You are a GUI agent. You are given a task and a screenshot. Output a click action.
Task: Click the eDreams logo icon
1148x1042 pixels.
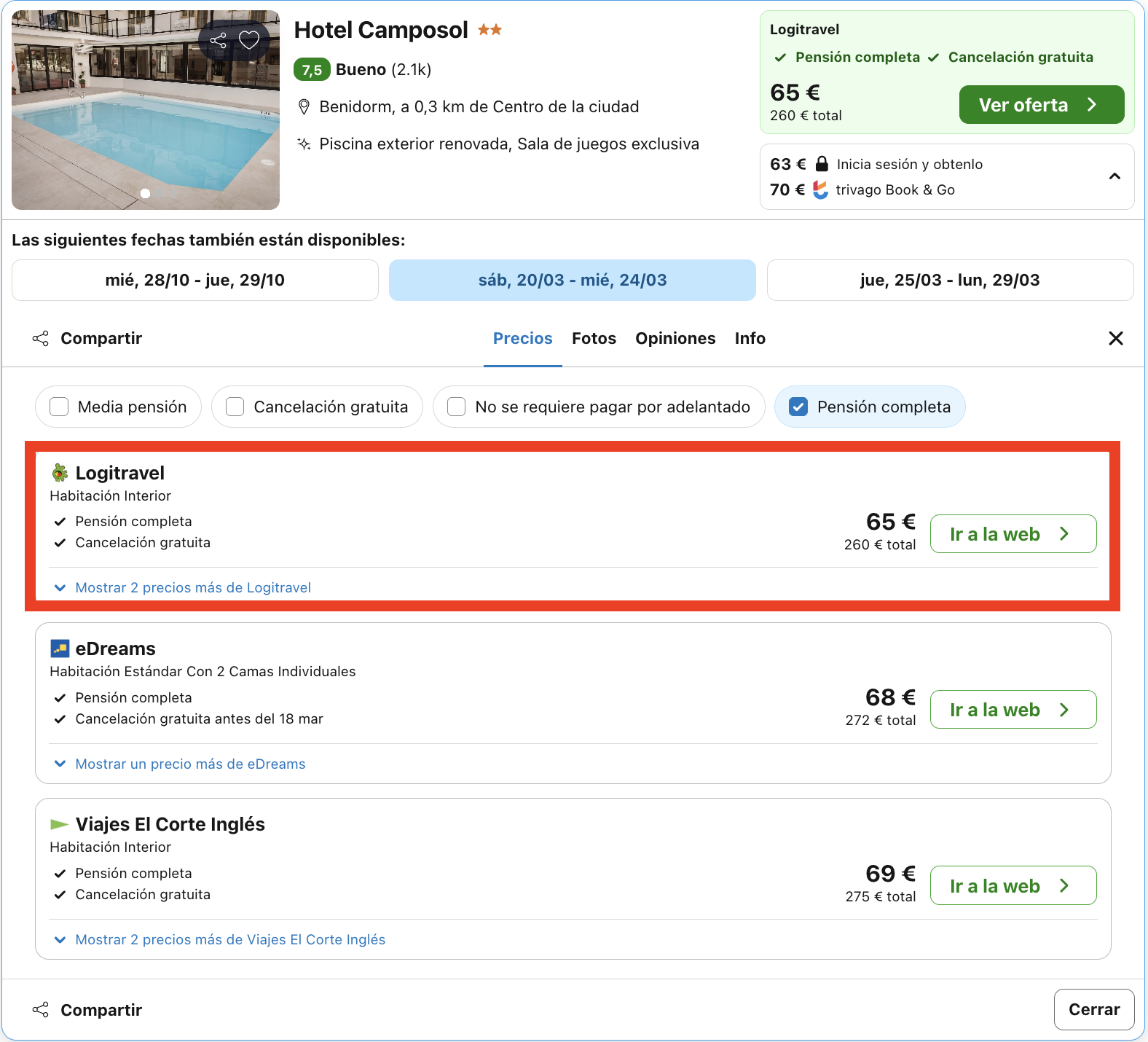coord(60,649)
